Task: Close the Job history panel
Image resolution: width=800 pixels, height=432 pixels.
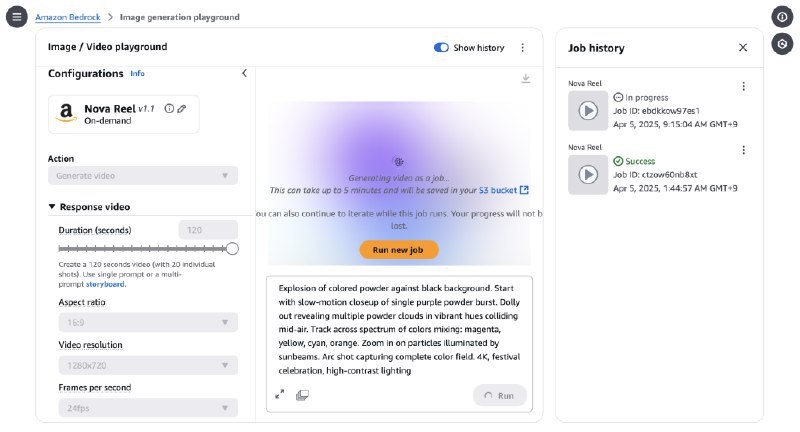Action: pyautogui.click(x=743, y=47)
